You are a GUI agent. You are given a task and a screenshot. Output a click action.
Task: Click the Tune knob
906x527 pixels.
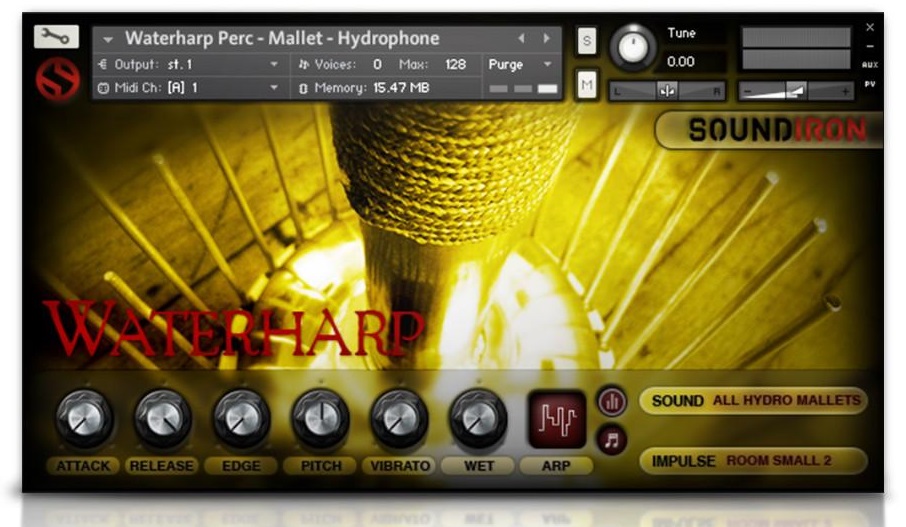633,47
